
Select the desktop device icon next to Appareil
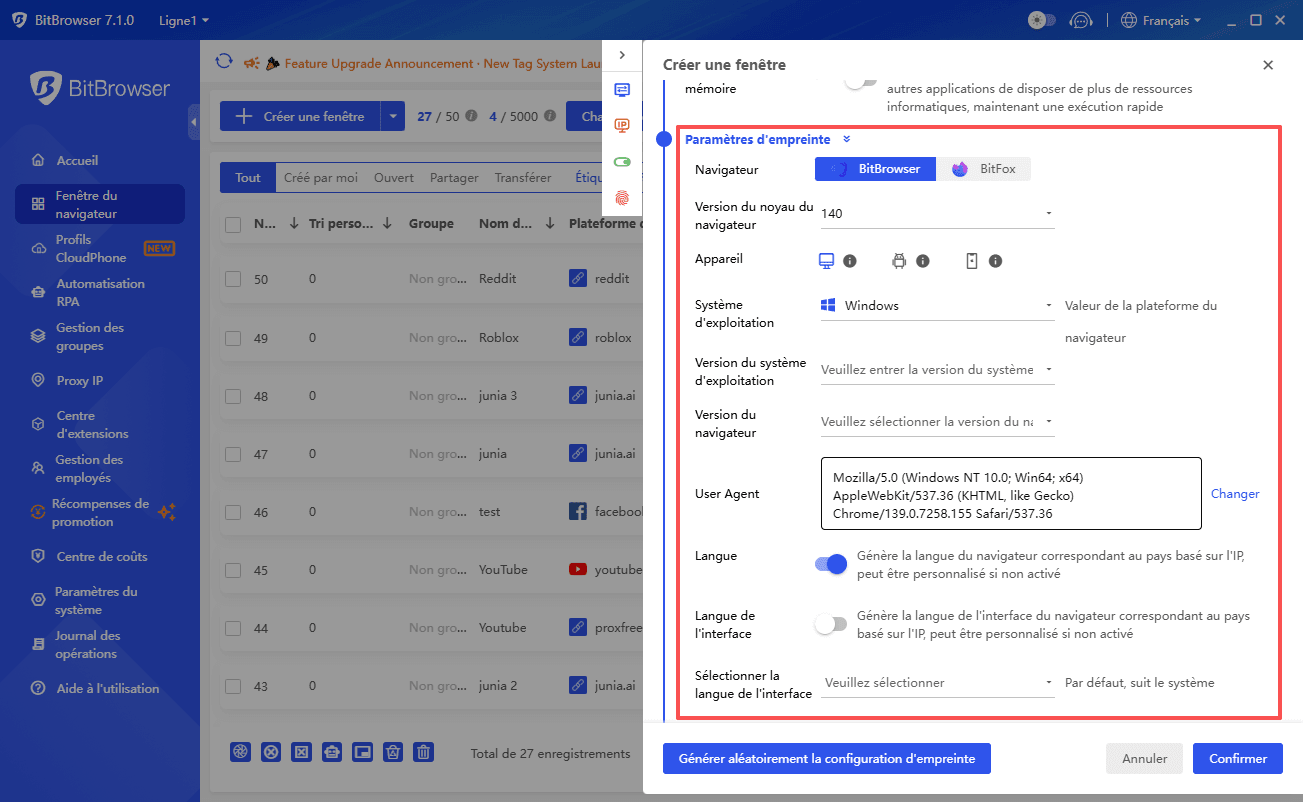click(825, 261)
